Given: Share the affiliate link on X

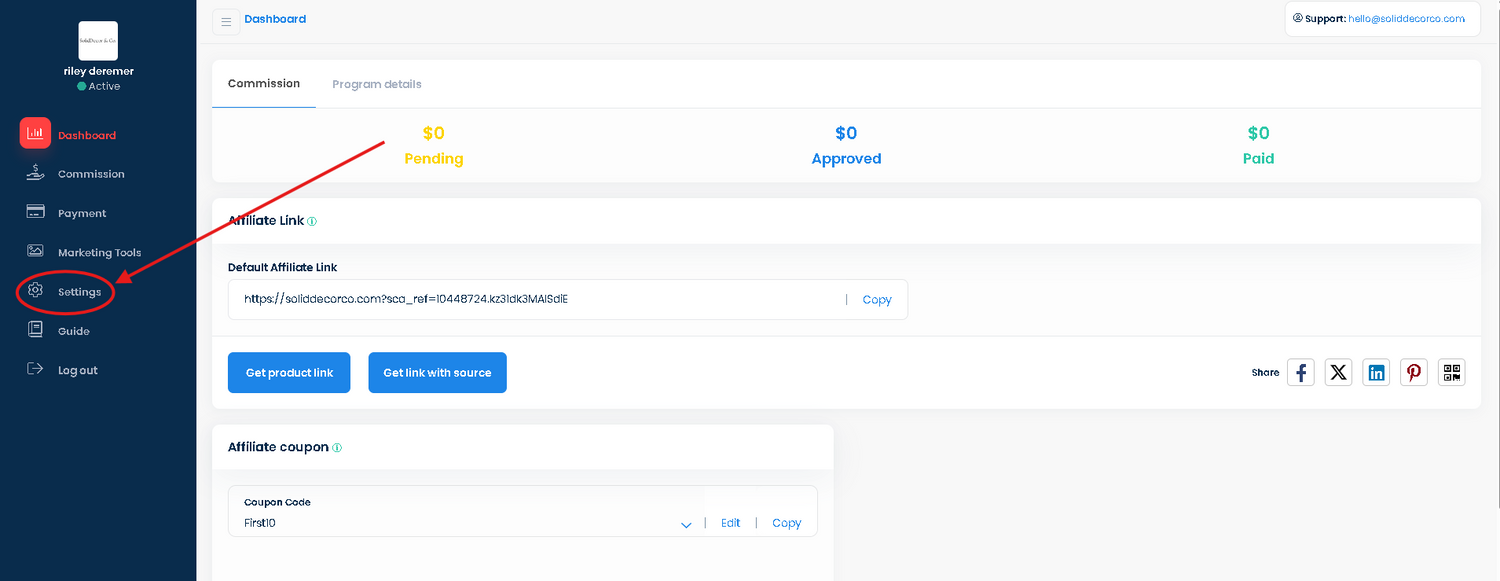Looking at the screenshot, I should coord(1338,372).
